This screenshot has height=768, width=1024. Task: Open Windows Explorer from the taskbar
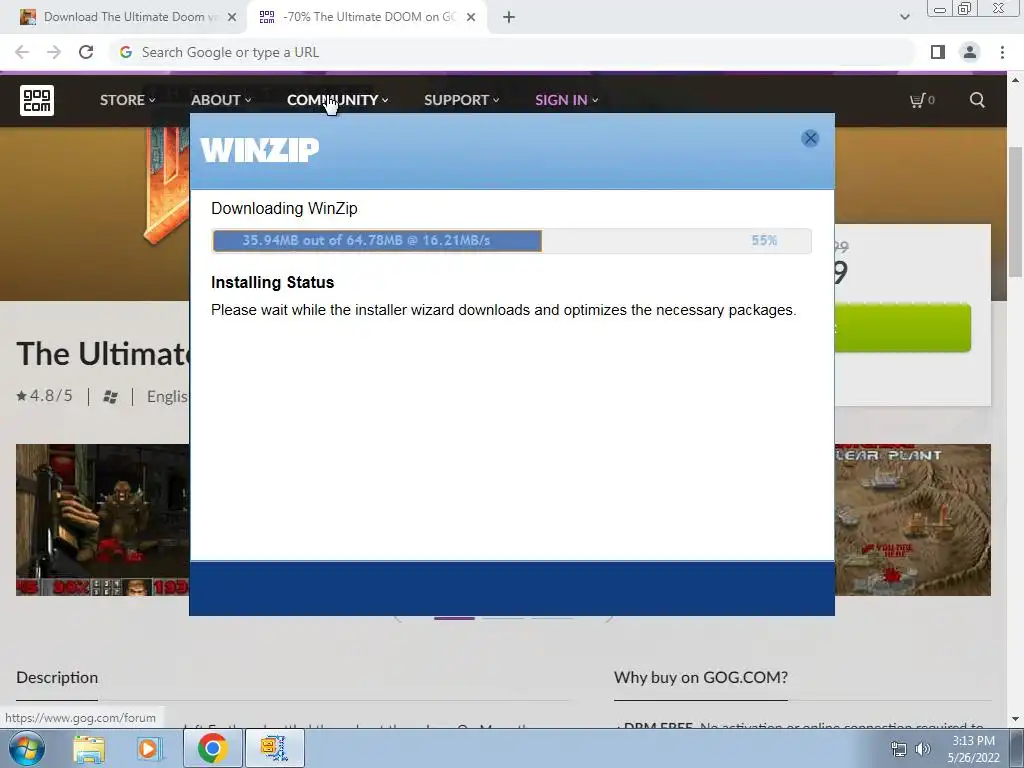coord(89,748)
